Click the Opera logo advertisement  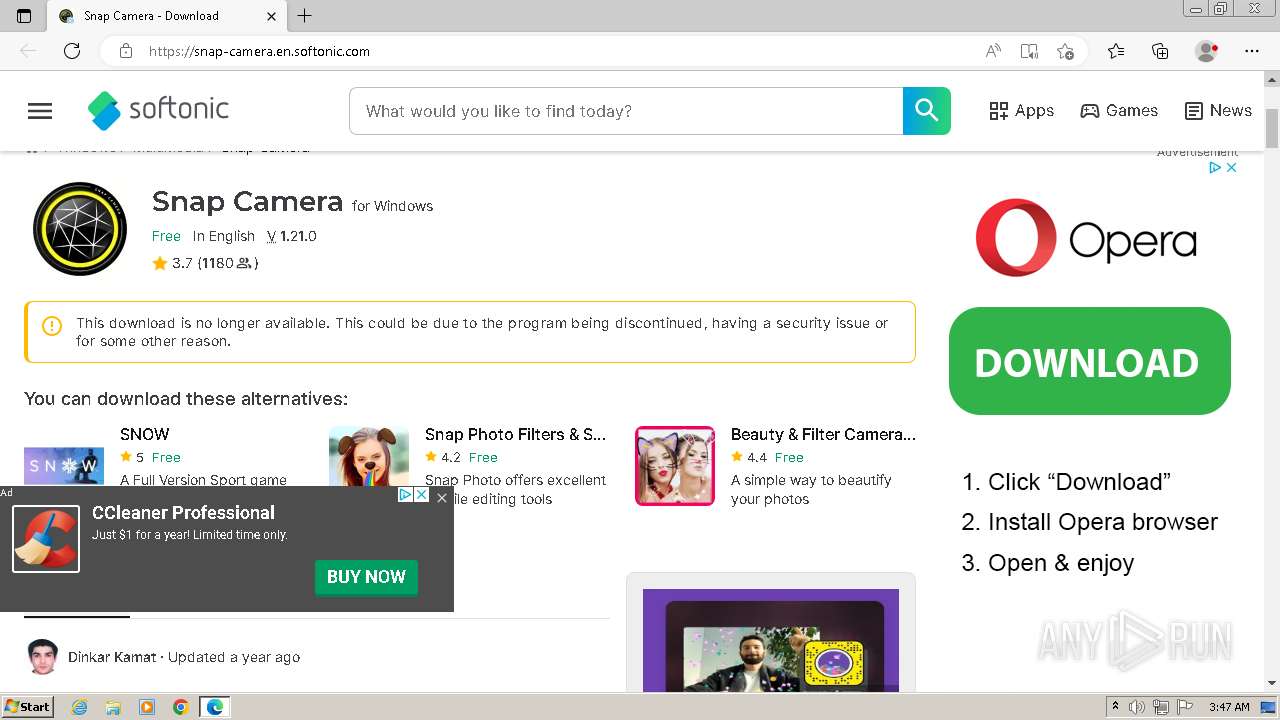click(1086, 238)
